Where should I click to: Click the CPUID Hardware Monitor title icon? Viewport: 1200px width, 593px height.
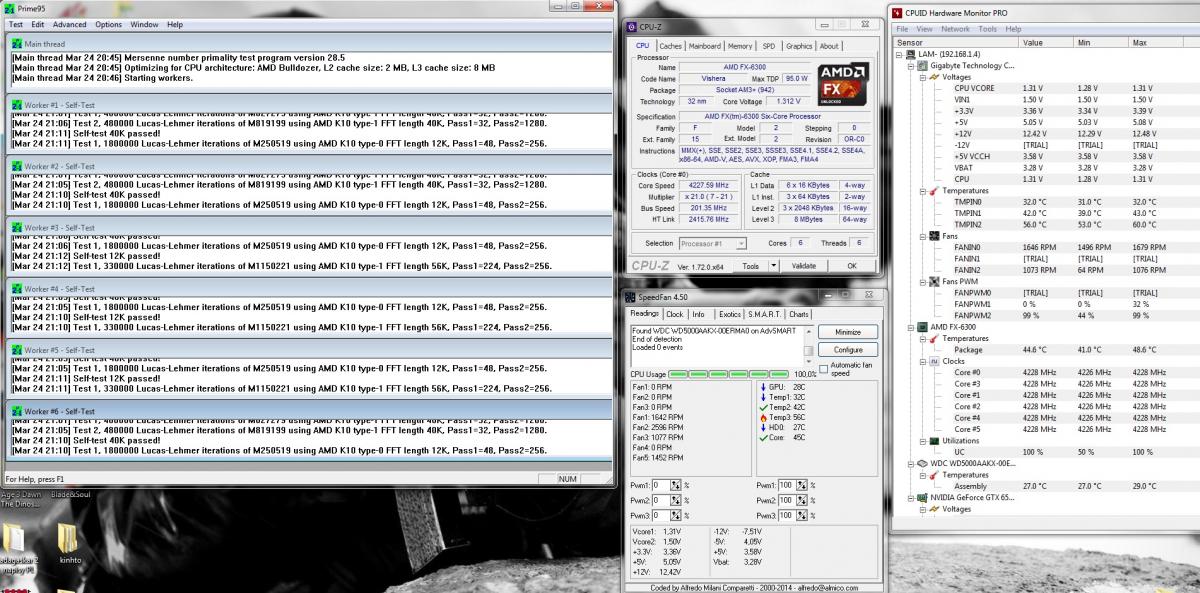[899, 13]
